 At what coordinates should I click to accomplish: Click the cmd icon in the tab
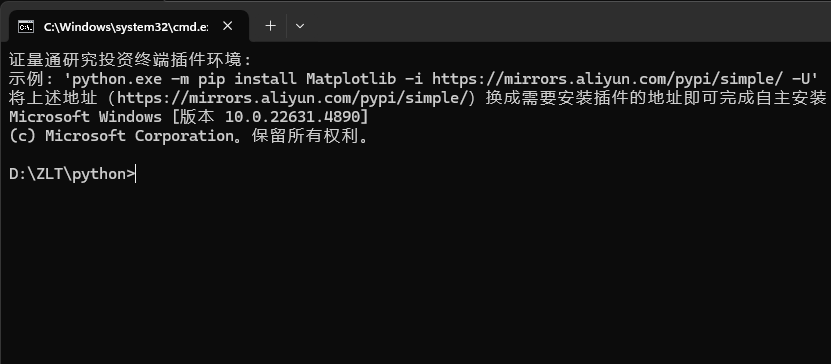pyautogui.click(x=25, y=26)
